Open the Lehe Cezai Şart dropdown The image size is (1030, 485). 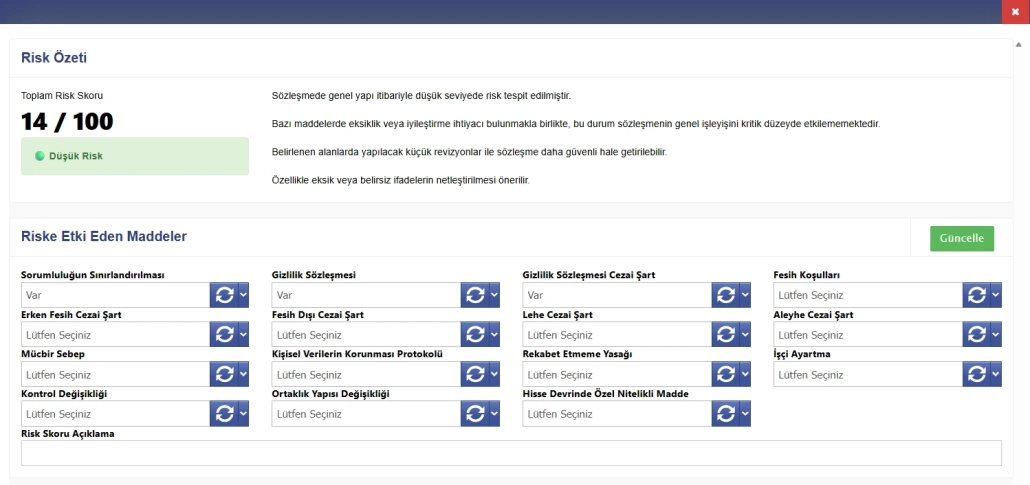click(617, 335)
